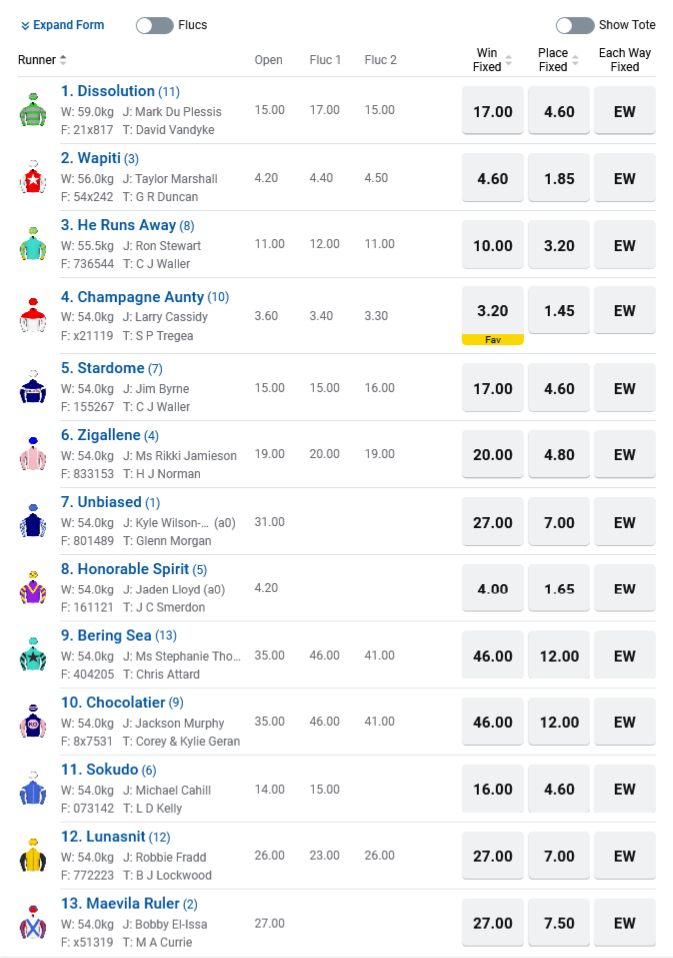Viewport: 673px width, 958px height.
Task: Click Maevila Ruler's red cross silk icon
Action: tap(33, 923)
